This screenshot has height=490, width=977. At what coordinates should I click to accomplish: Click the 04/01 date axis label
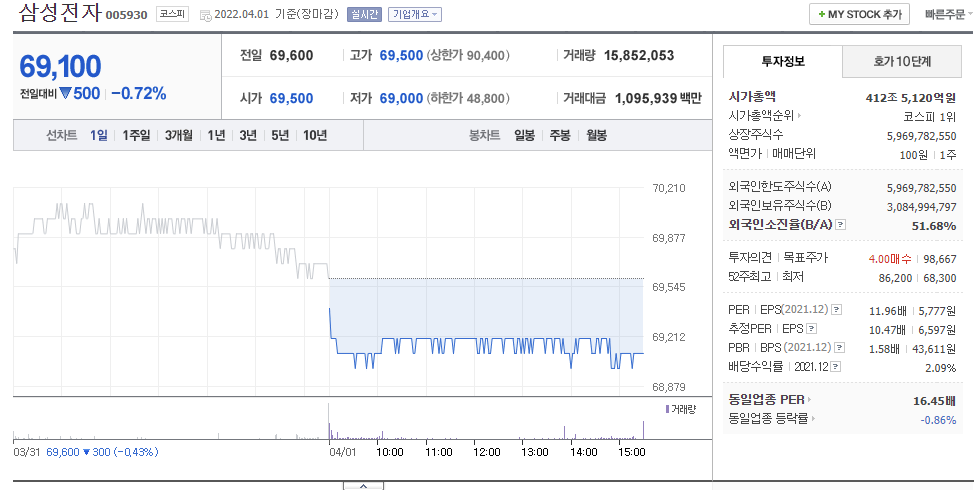pos(343,452)
